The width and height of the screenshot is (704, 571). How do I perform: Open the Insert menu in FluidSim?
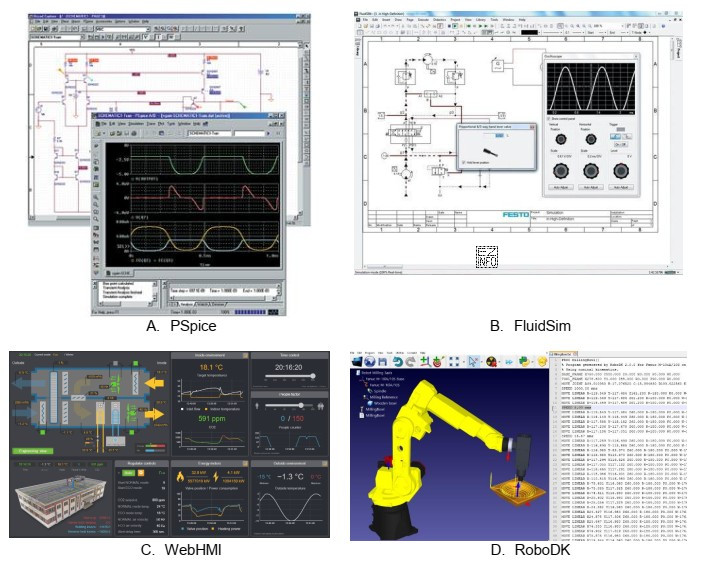click(x=386, y=20)
